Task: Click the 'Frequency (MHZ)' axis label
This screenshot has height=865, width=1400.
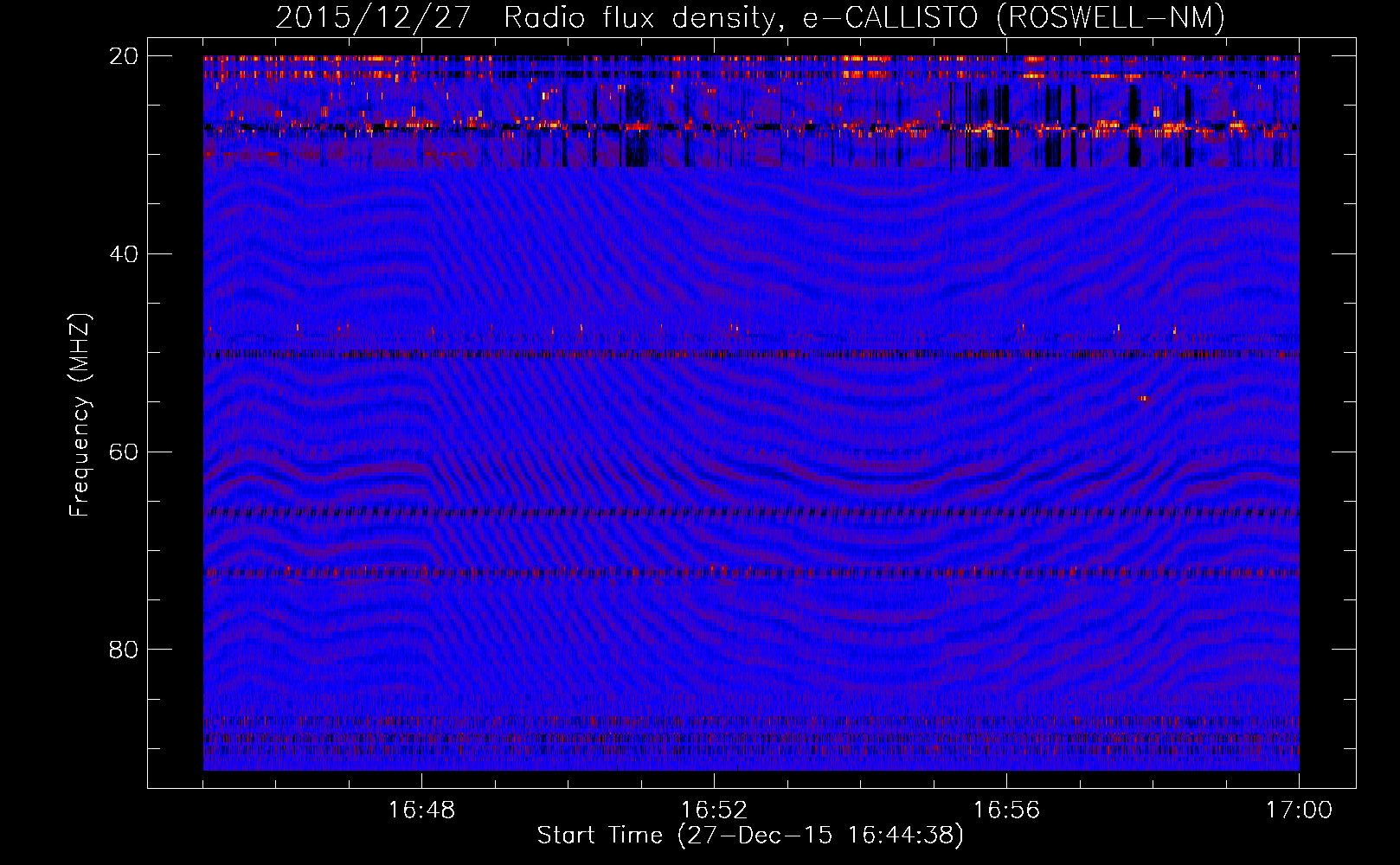Action: (80, 415)
